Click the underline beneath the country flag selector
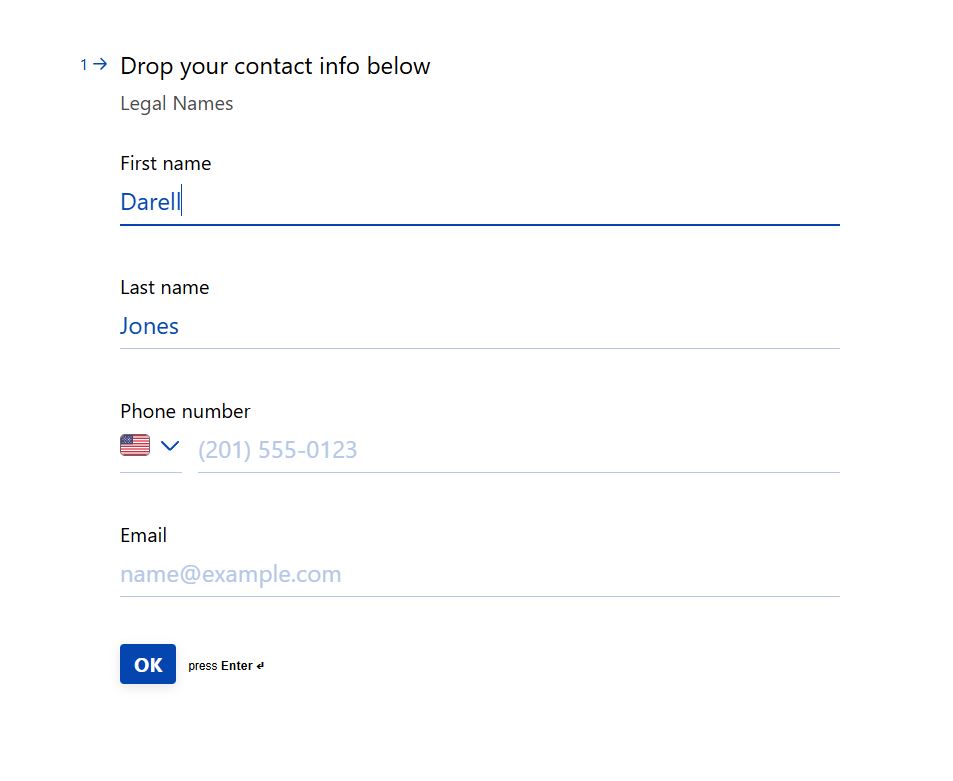953x781 pixels. 151,472
